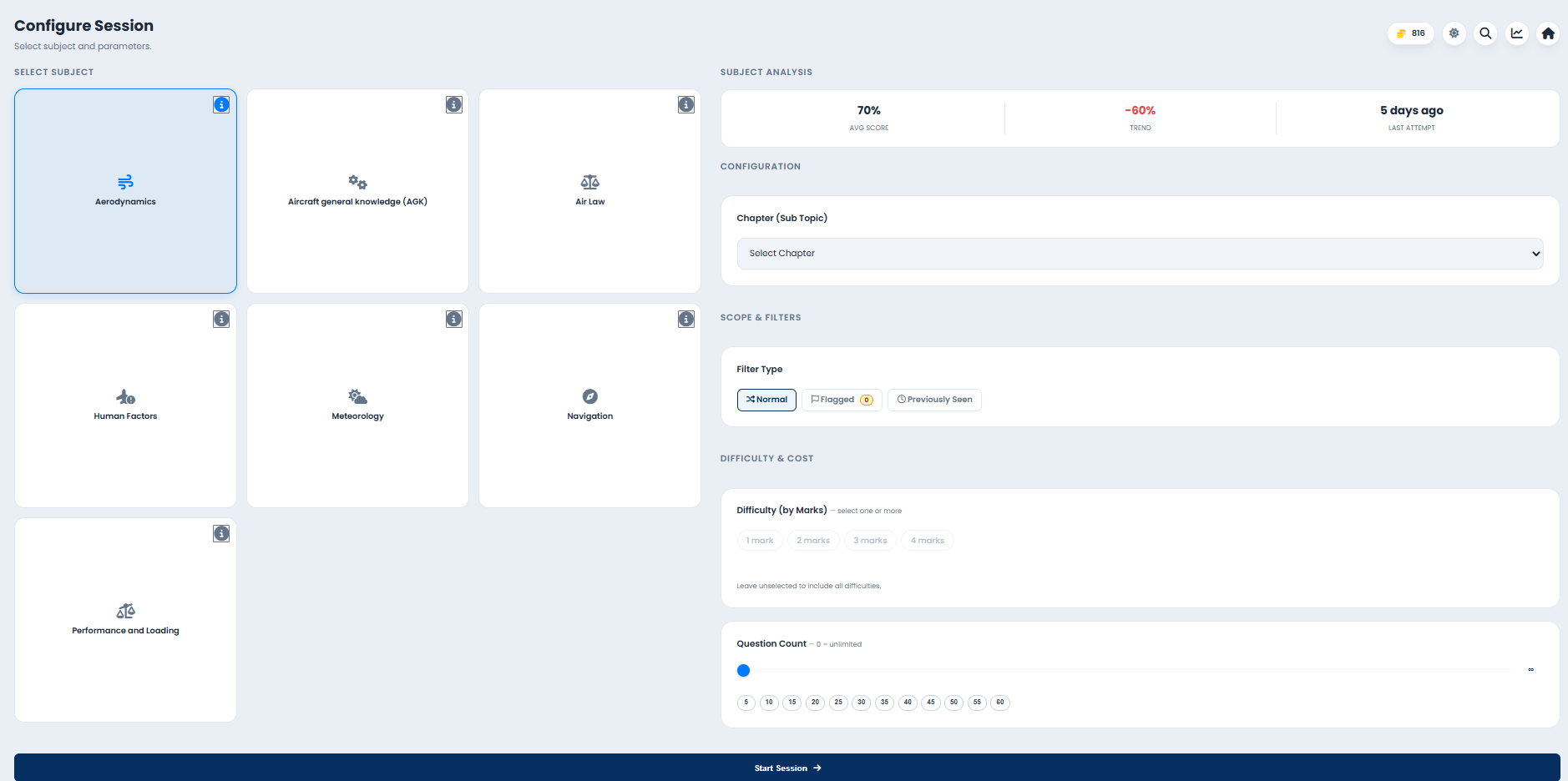Open info icon on Navigation card
The height and width of the screenshot is (781, 1568).
click(685, 319)
